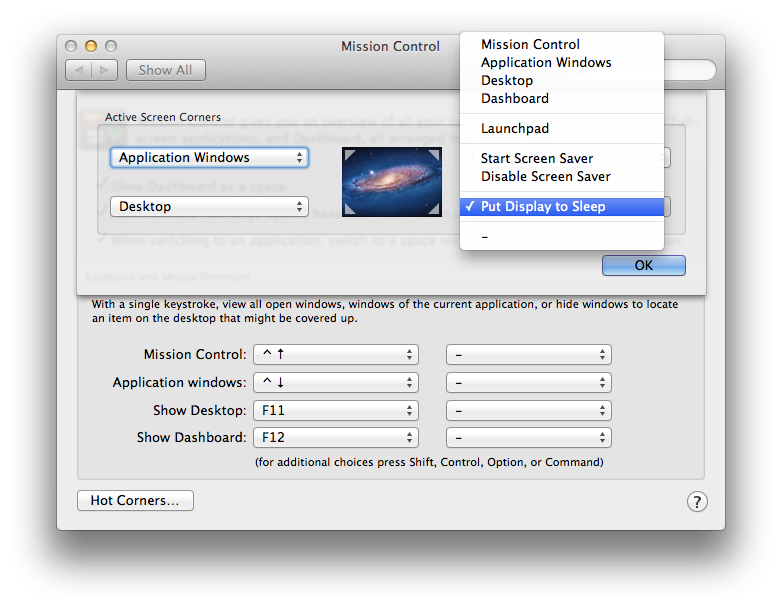This screenshot has width=782, height=609.
Task: Choose Mission Control from the popup menu
Action: pyautogui.click(x=562, y=44)
